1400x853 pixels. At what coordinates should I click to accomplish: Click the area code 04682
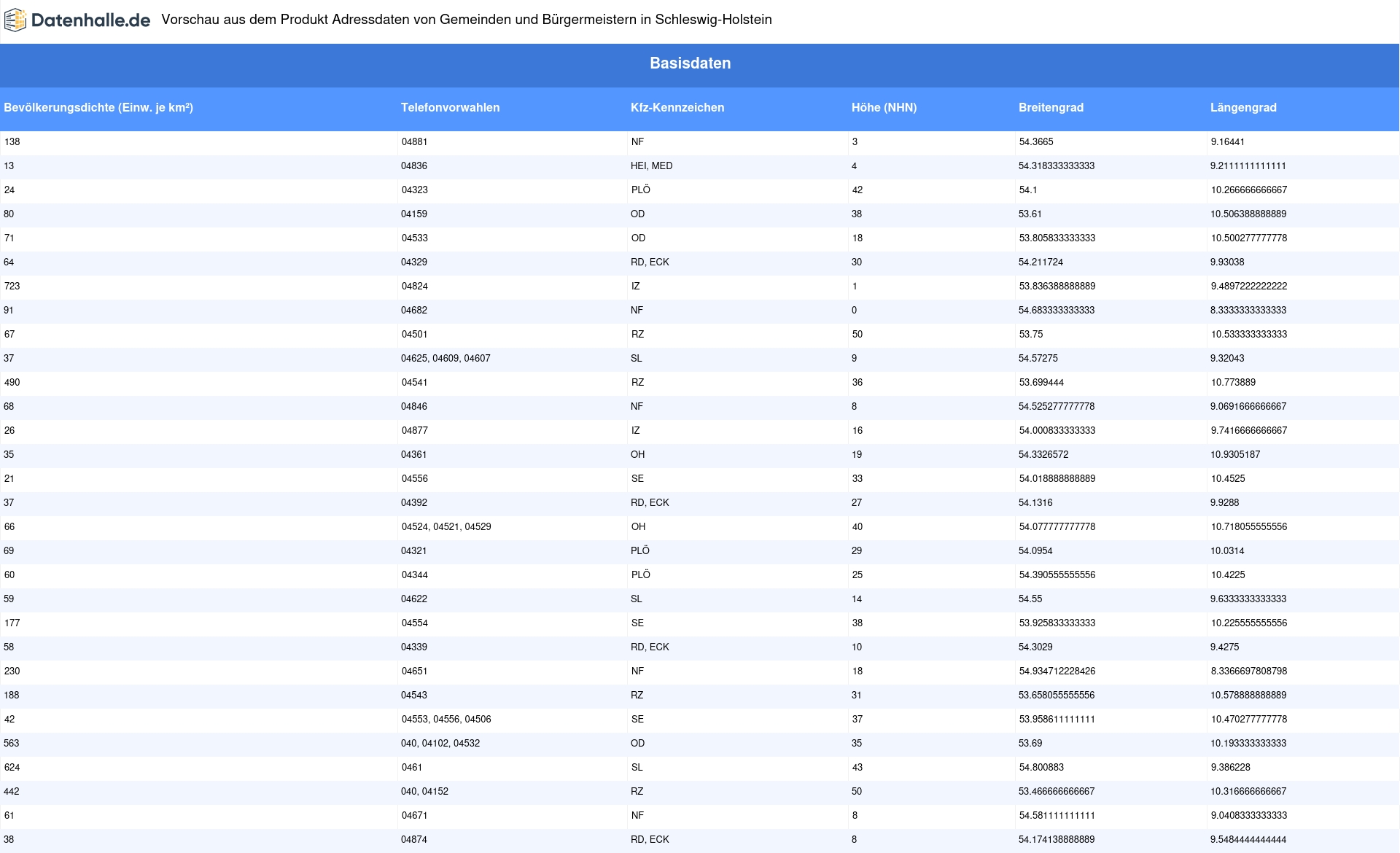[x=414, y=311]
